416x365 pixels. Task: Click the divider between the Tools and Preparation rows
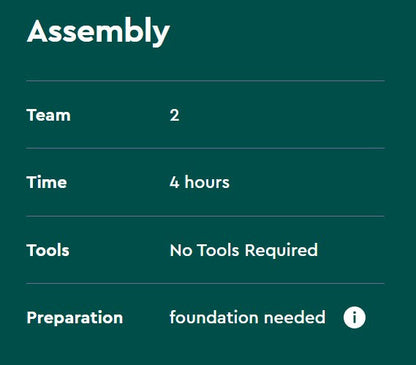pos(205,283)
